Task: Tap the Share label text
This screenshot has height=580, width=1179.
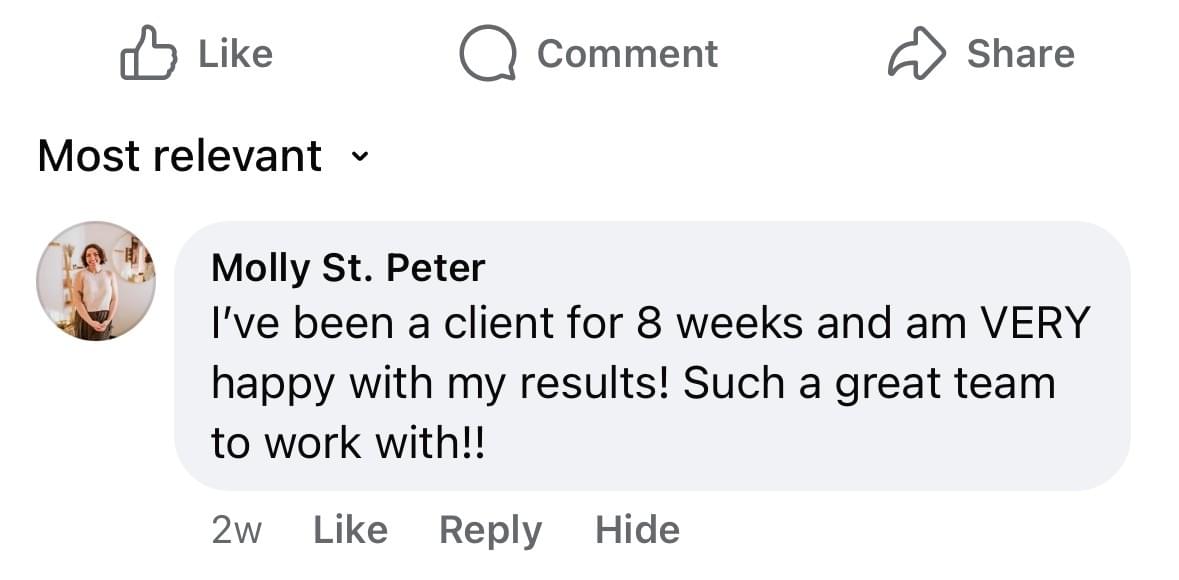Action: [x=1020, y=54]
